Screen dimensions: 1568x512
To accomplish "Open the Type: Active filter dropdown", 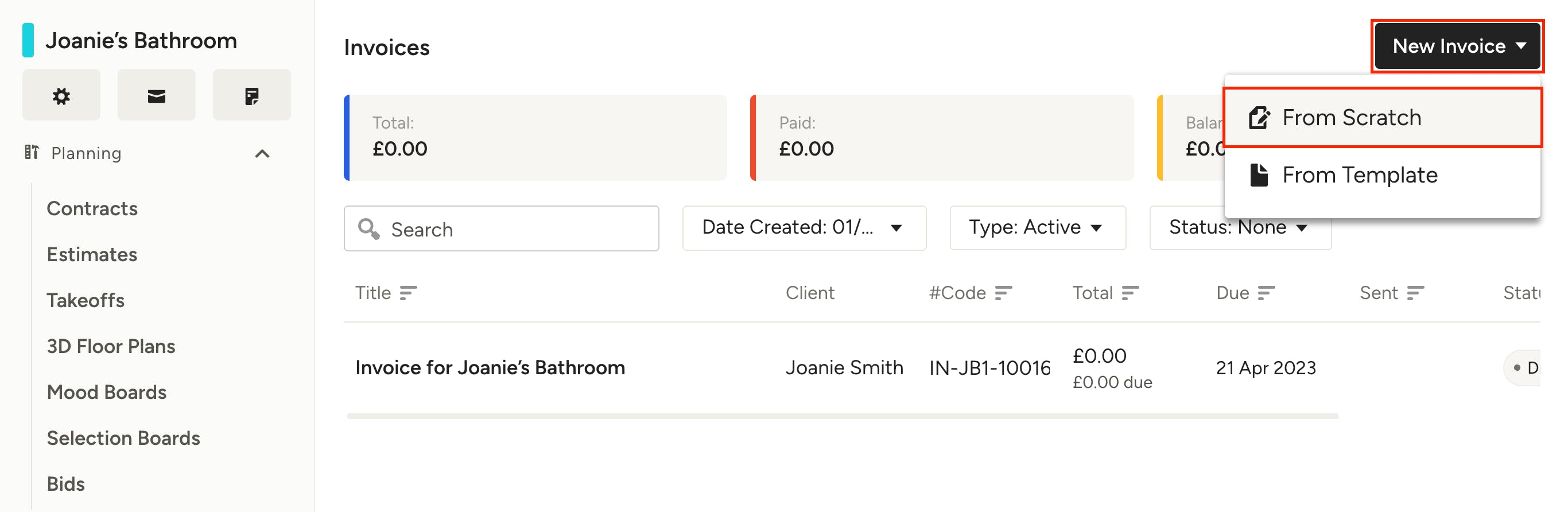I will [1037, 228].
